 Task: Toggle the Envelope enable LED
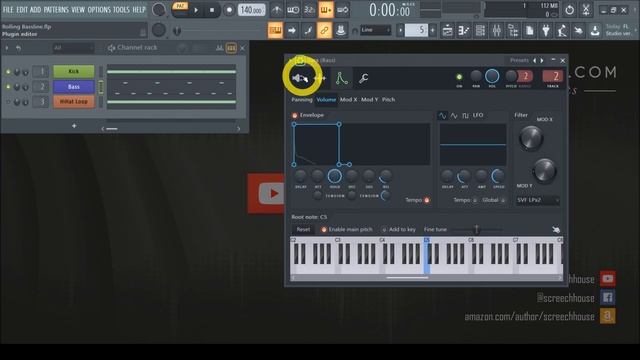295,116
